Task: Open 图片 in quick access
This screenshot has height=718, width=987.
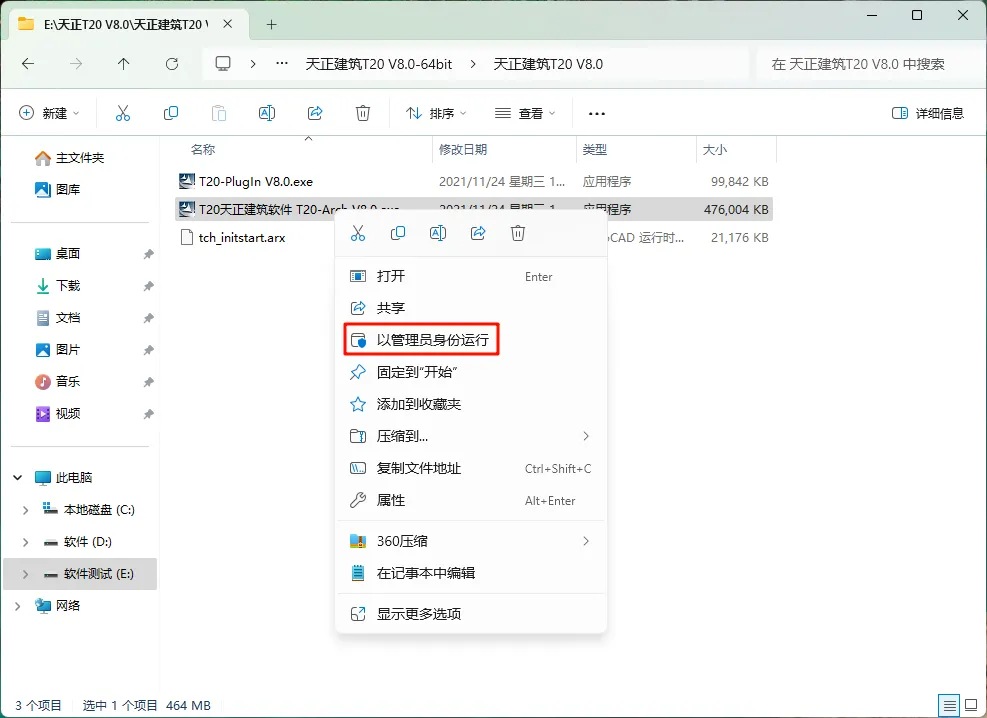Action: (x=57, y=350)
